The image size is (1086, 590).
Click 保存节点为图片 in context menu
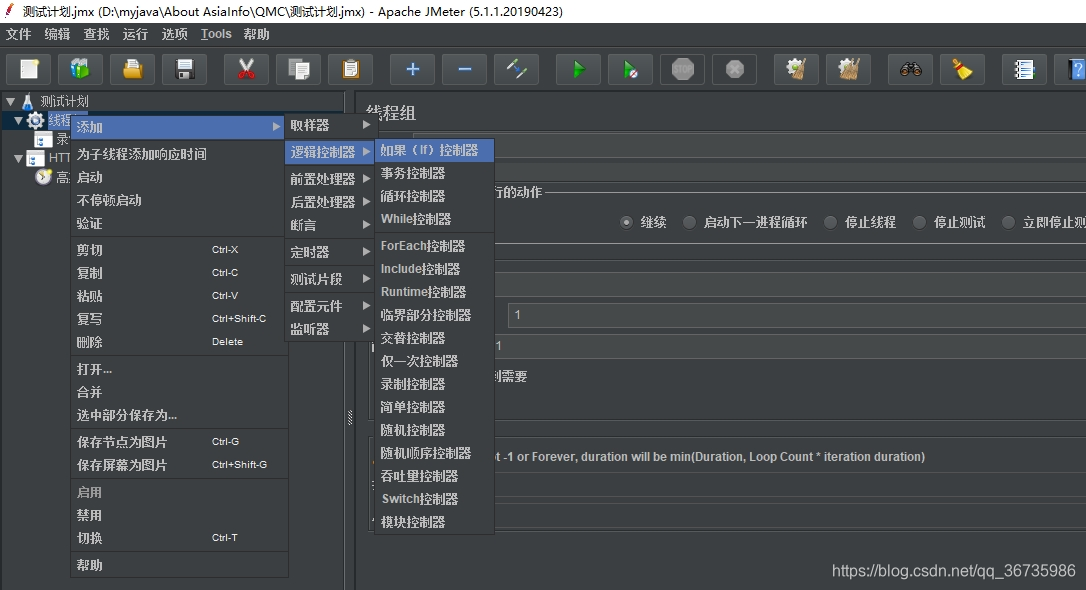tap(179, 442)
